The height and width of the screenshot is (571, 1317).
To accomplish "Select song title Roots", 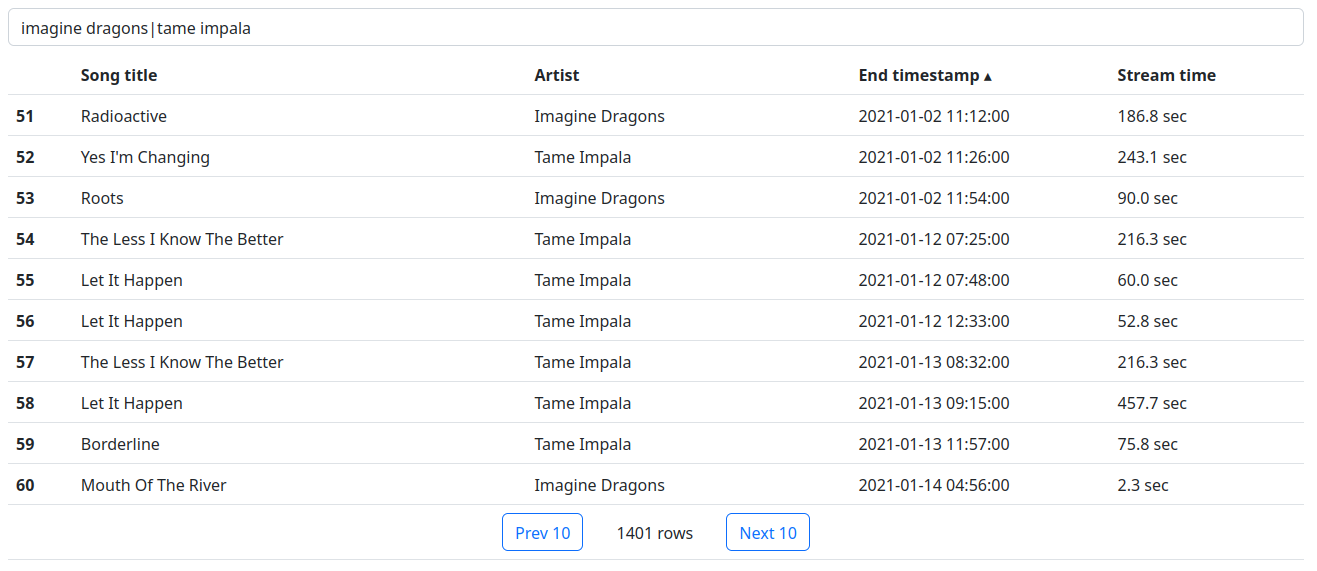I will (102, 198).
